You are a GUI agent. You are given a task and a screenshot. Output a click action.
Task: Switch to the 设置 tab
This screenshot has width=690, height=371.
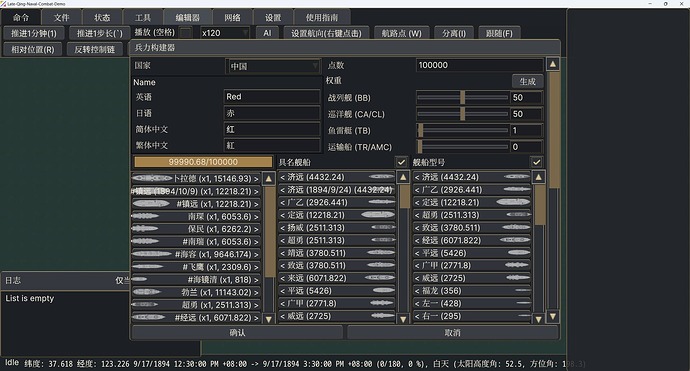[273, 18]
